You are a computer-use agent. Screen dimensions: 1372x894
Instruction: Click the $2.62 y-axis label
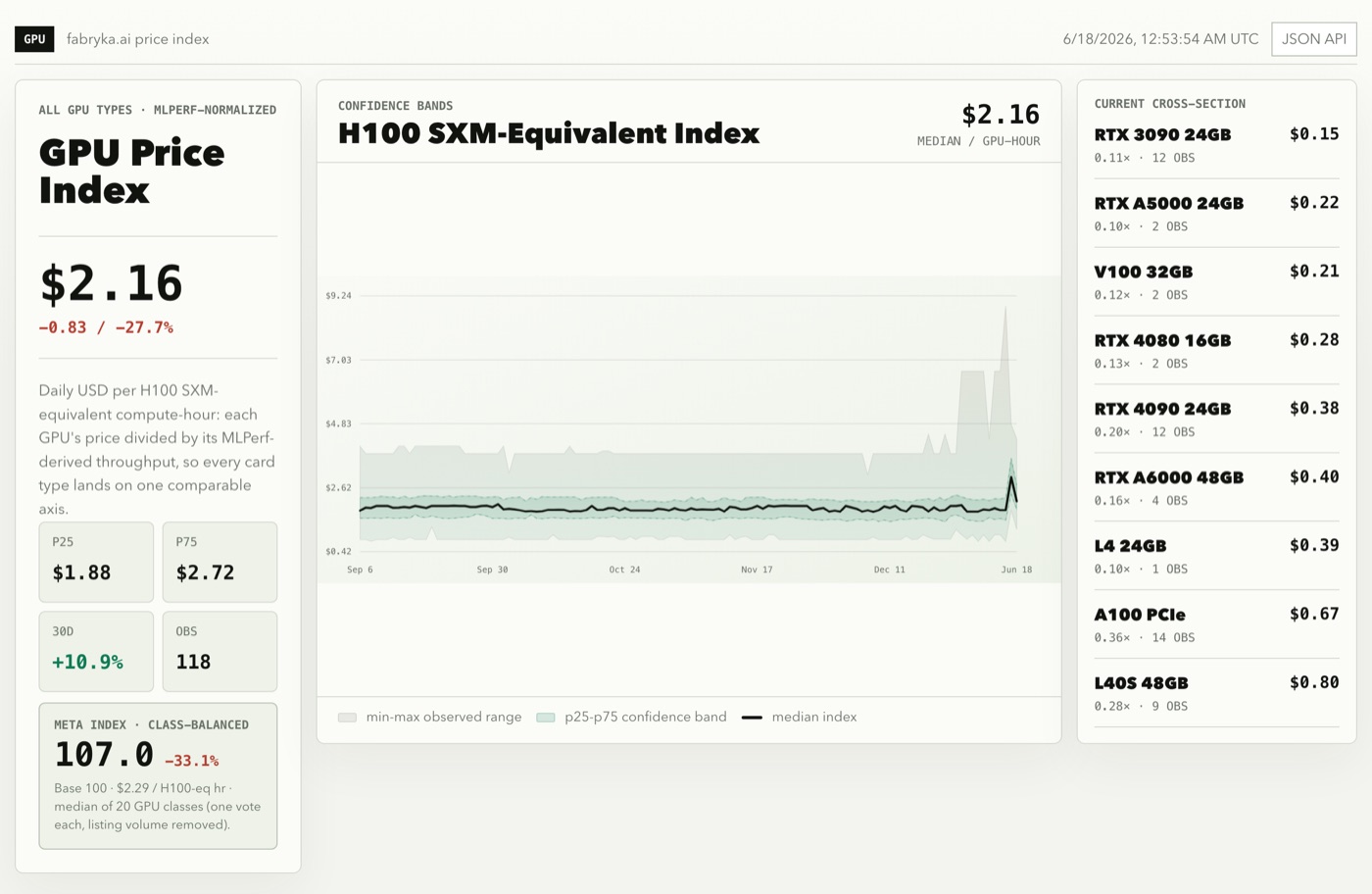point(338,488)
